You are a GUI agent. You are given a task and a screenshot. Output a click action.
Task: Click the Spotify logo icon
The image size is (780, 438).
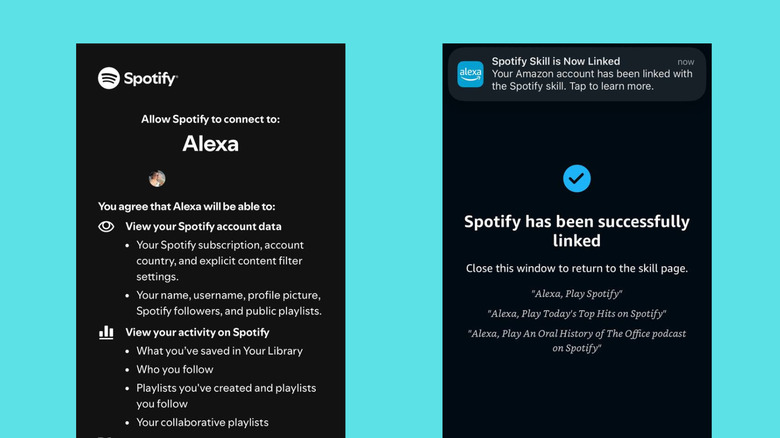click(x=109, y=78)
